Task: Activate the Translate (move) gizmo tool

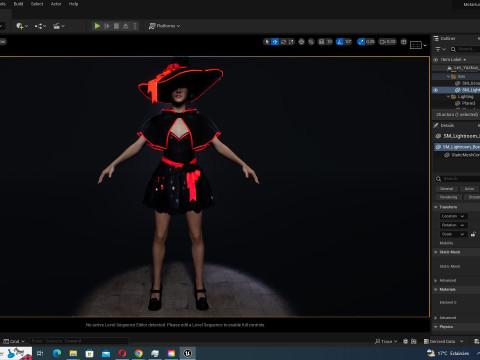Action: [x=275, y=42]
